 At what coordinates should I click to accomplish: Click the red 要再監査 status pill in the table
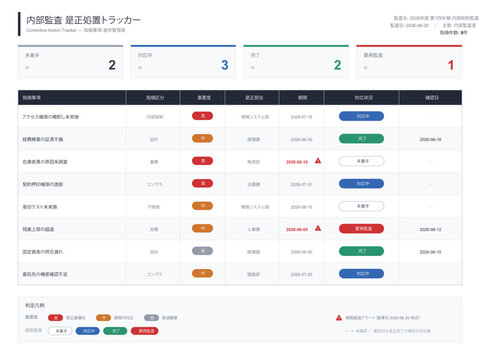pos(361,229)
